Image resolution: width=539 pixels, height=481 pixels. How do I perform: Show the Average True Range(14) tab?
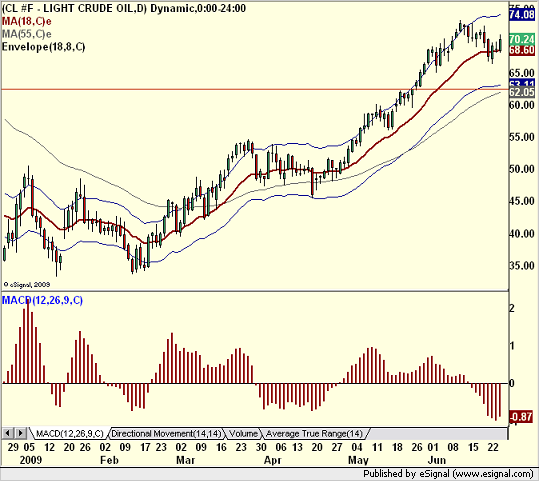(315, 434)
